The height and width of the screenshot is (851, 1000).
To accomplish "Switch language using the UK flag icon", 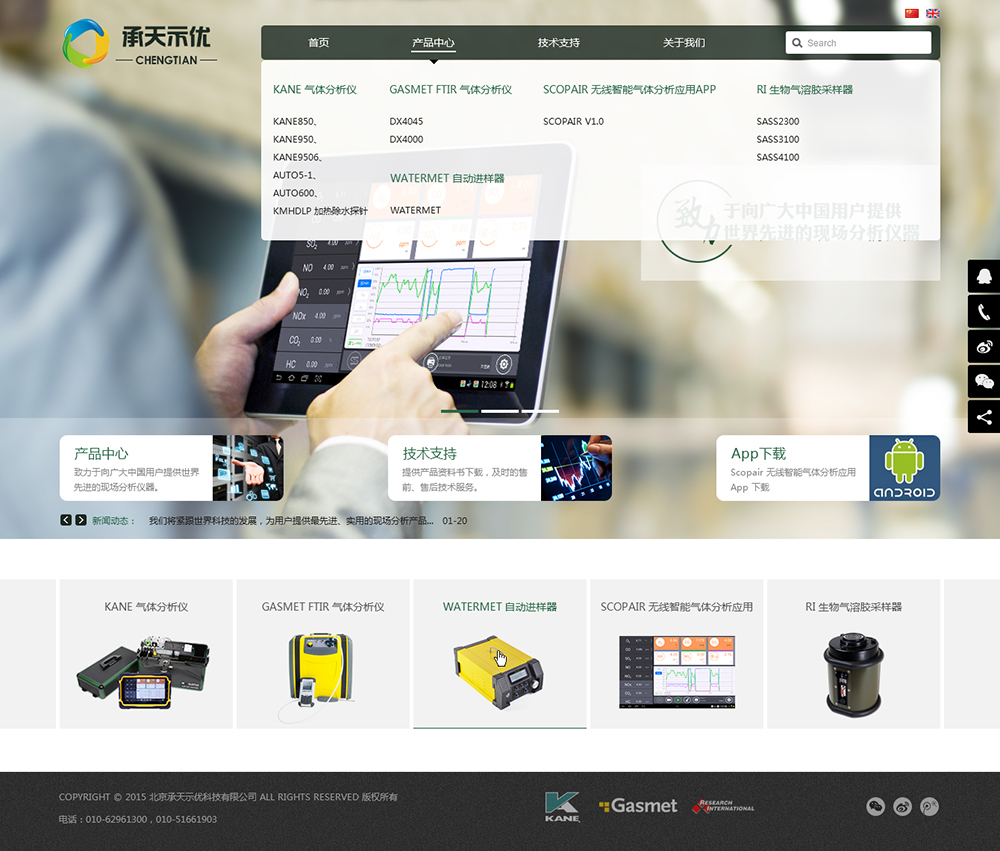I will [x=933, y=14].
